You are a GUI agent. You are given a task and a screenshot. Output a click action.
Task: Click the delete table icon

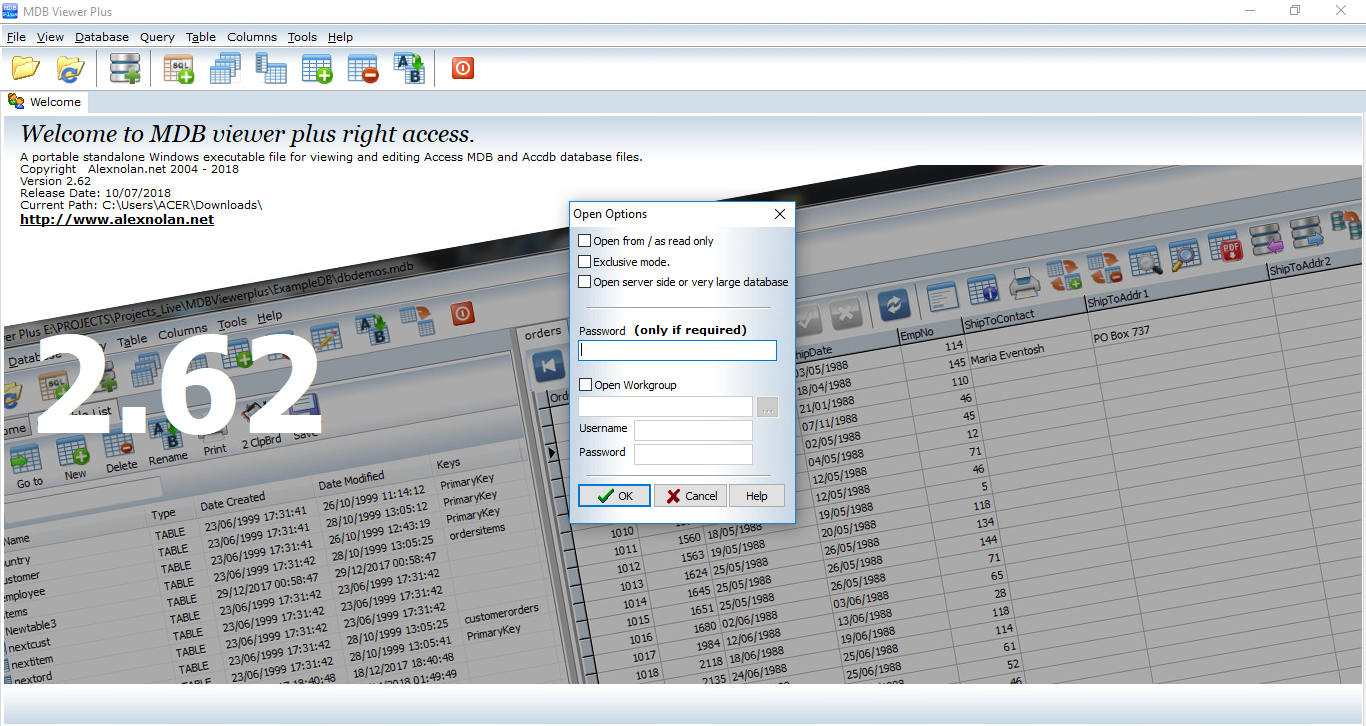363,68
